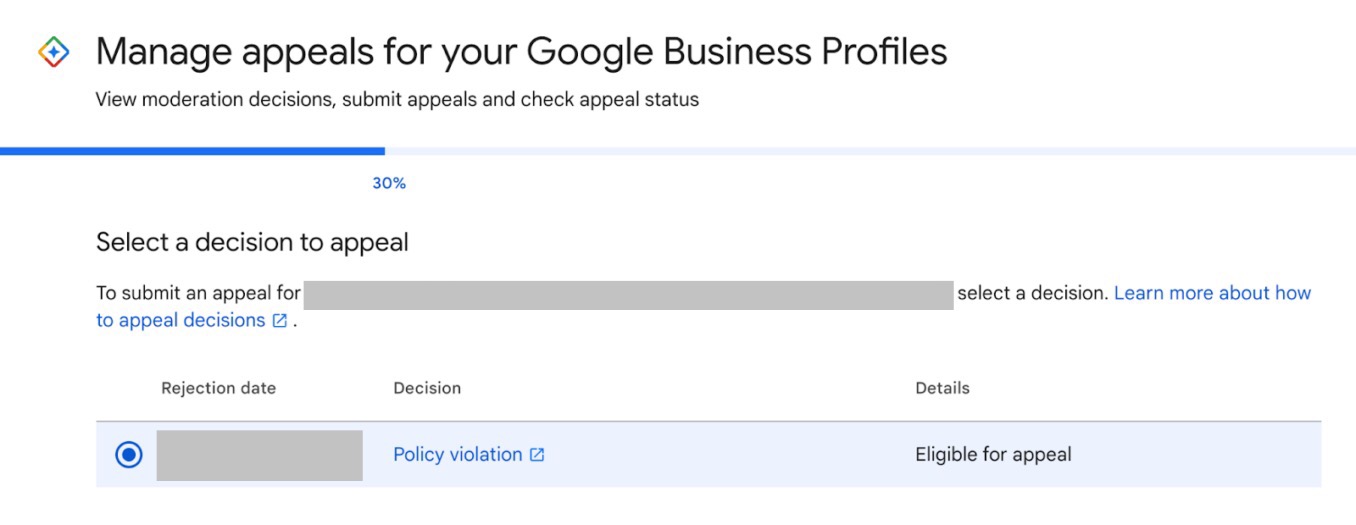Select the radio button for the rejected decision
Screen dimensions: 1356x525
(129, 455)
